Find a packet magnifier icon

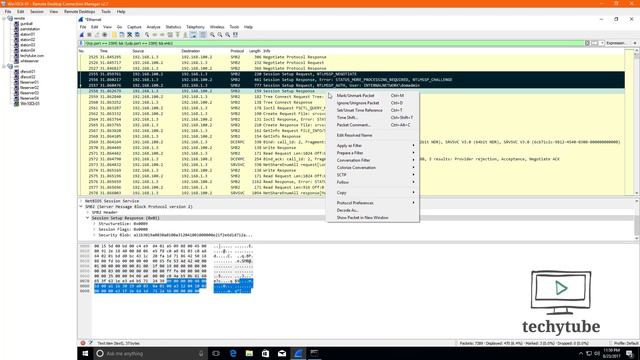[x=147, y=35]
